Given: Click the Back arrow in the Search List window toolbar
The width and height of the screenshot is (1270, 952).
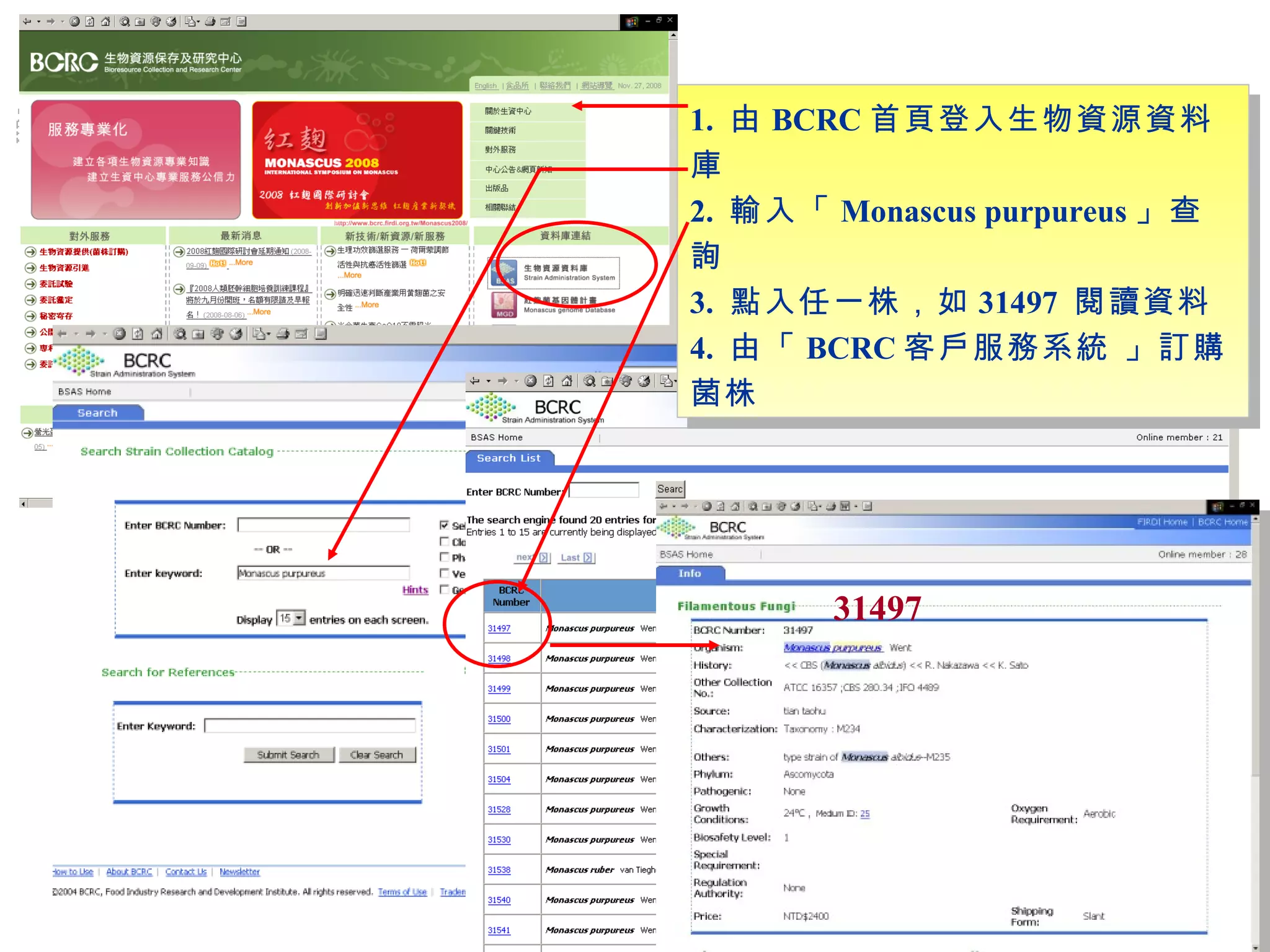Looking at the screenshot, I should click(x=475, y=381).
